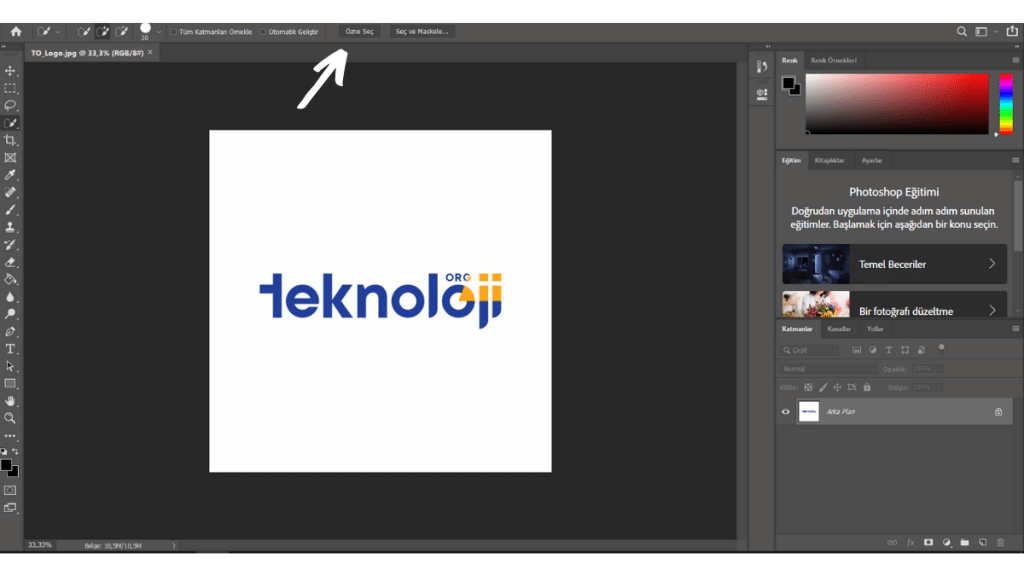This screenshot has width=1024, height=576.
Task: Toggle lock all padlock icon
Action: coord(867,387)
